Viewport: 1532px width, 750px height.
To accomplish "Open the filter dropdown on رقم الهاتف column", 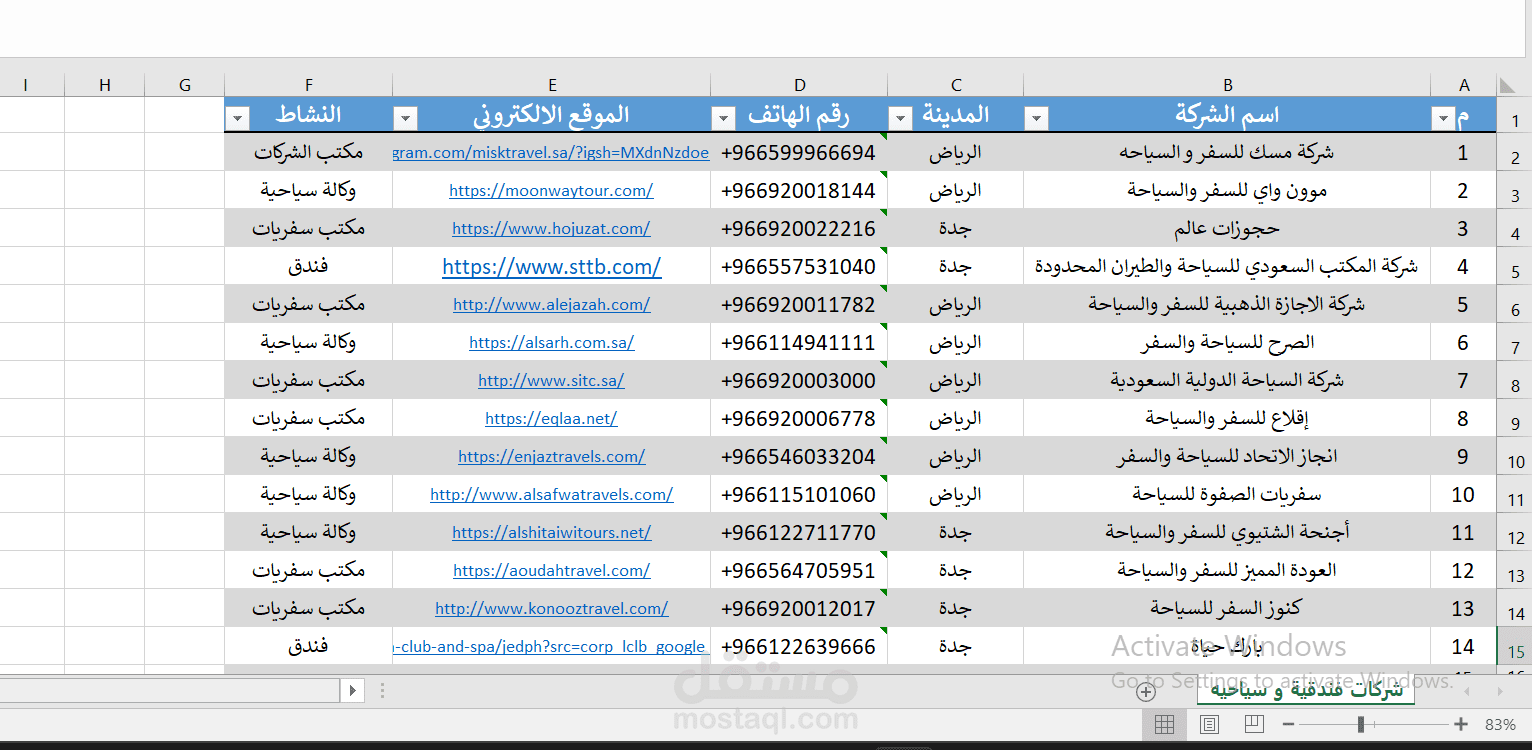I will [722, 117].
